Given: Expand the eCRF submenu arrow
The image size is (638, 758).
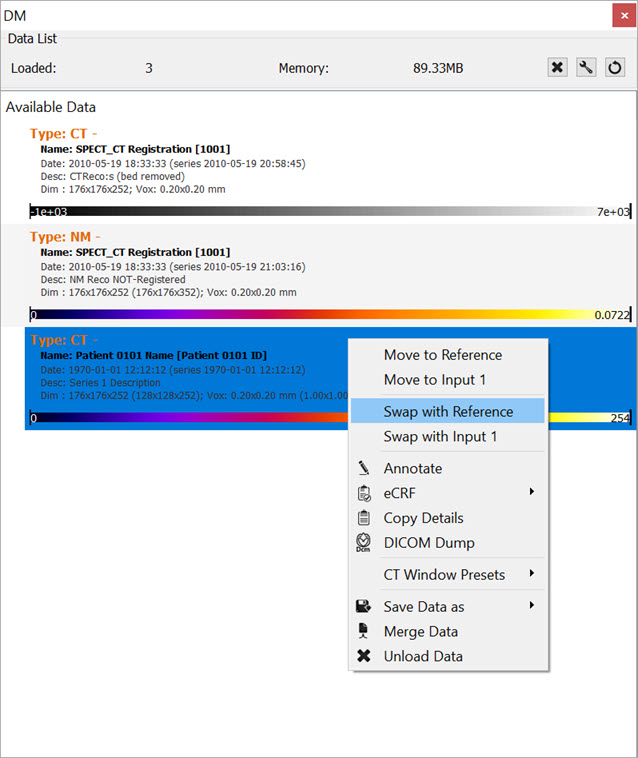Looking at the screenshot, I should coord(532,492).
